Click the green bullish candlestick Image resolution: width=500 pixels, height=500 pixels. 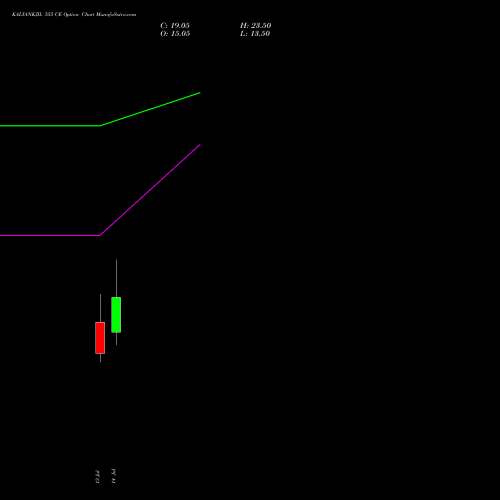point(116,315)
